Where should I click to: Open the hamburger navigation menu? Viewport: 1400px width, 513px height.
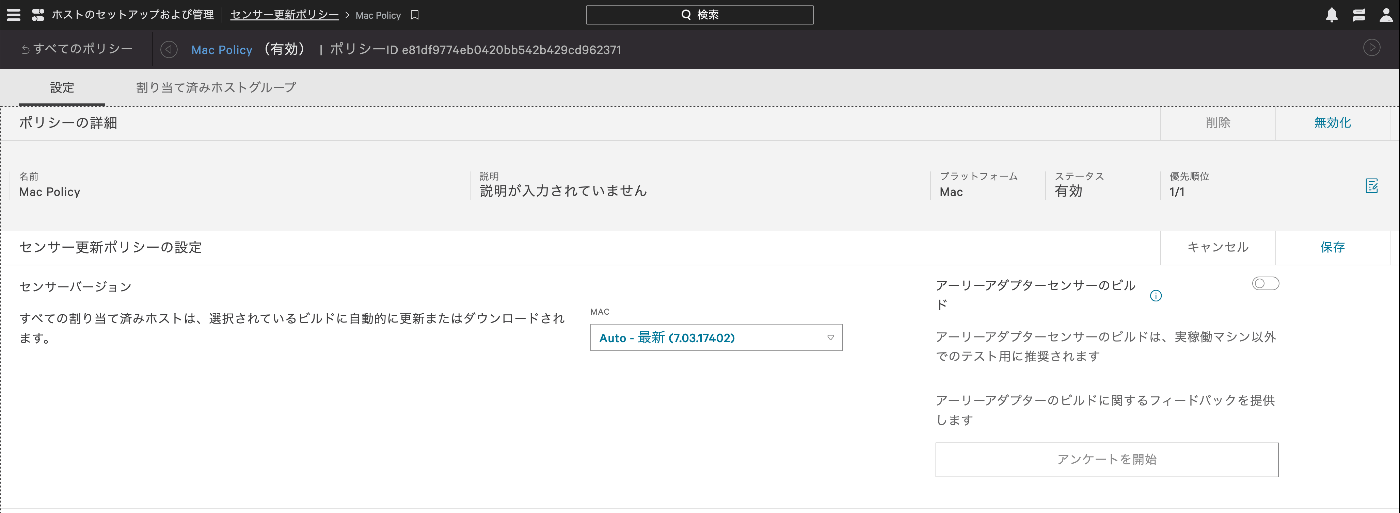tap(13, 15)
